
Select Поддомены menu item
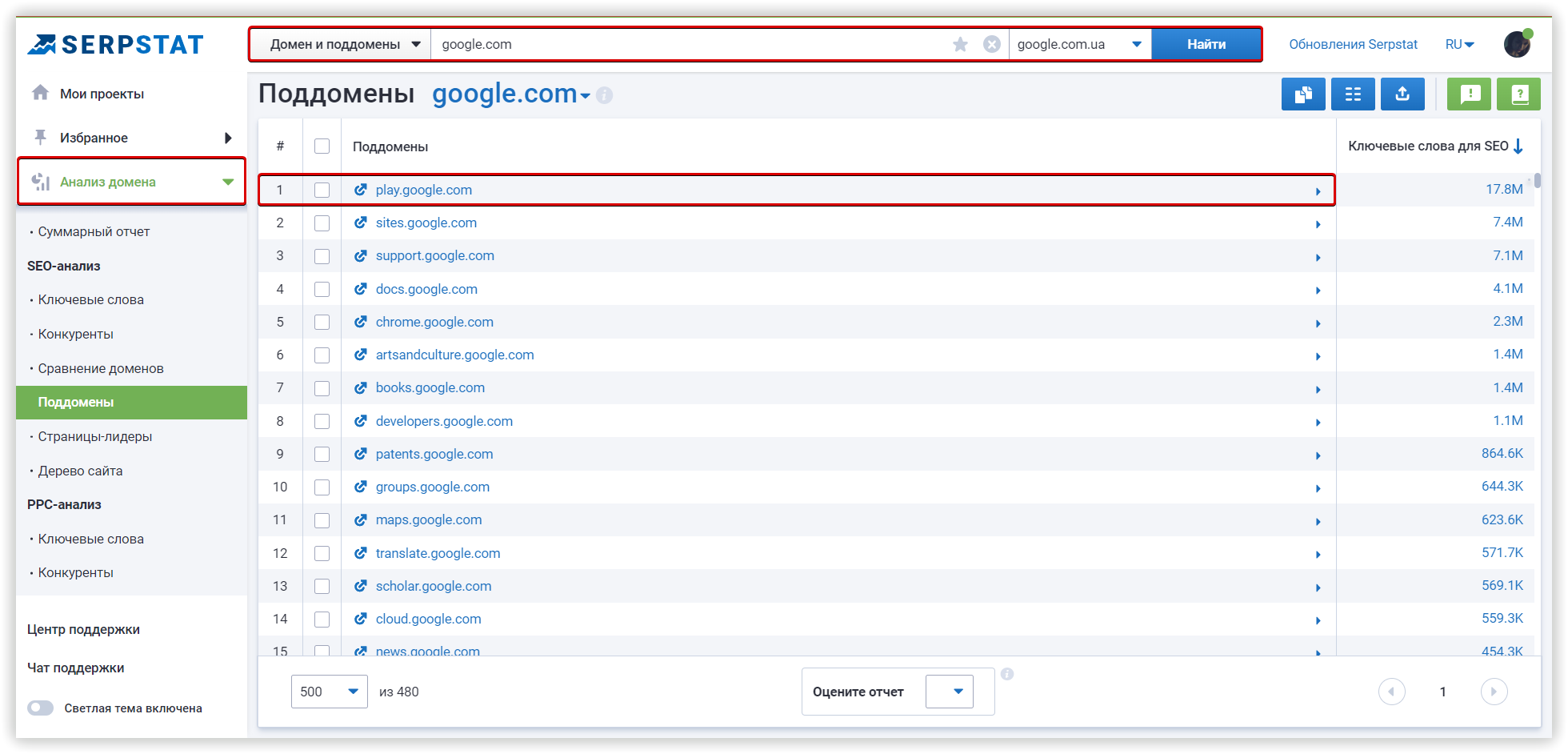point(131,402)
